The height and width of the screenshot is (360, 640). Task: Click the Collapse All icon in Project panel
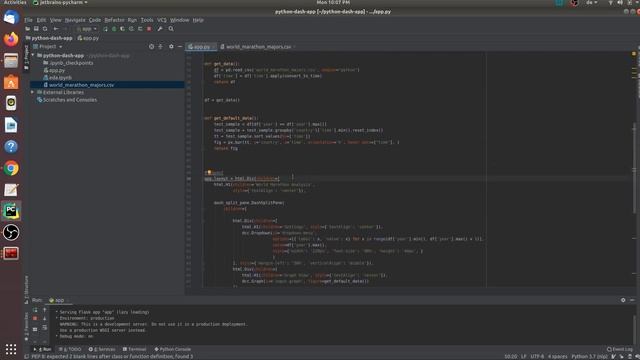coord(160,47)
